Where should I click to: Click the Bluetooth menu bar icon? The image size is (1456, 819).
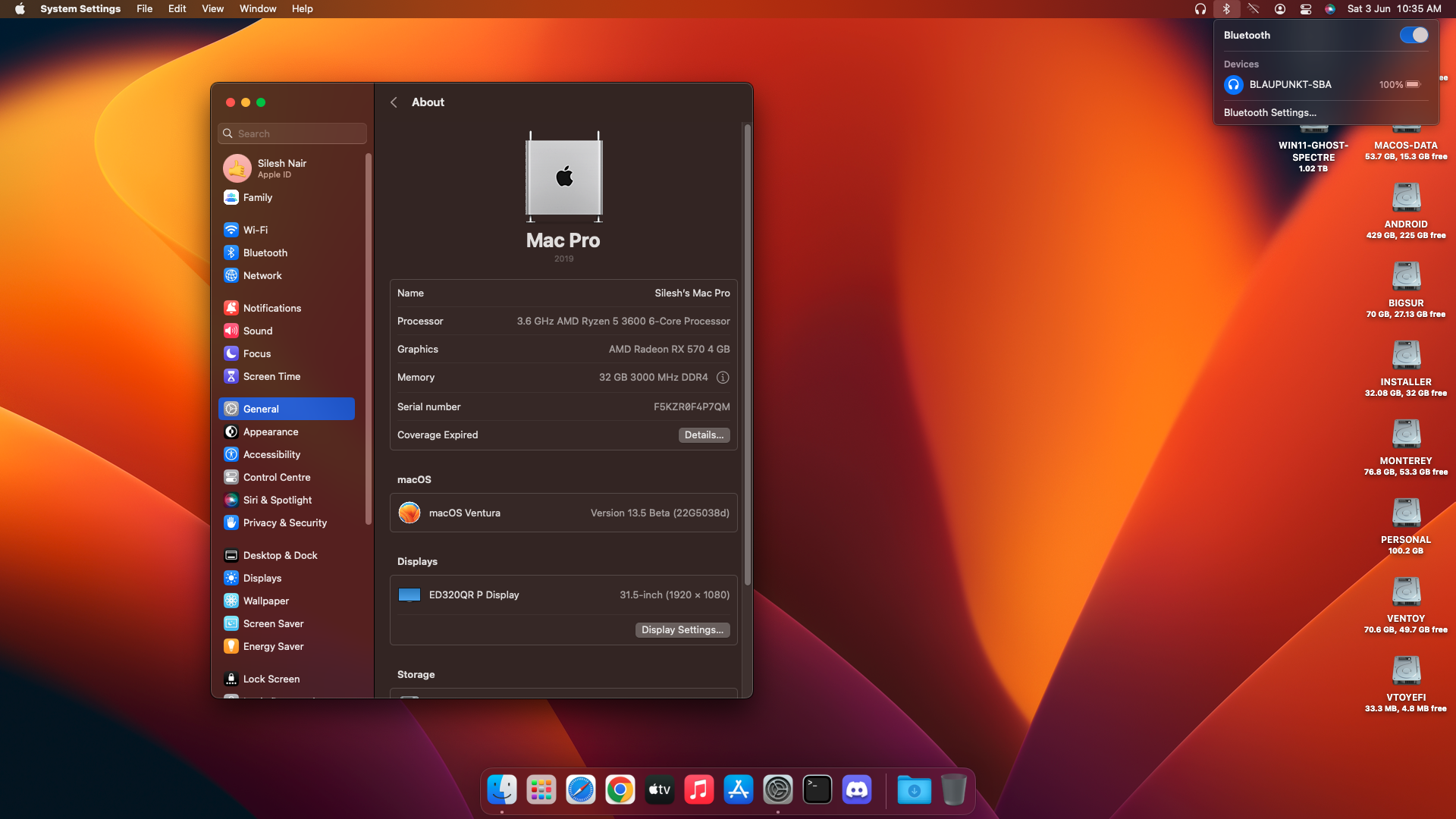coord(1226,9)
